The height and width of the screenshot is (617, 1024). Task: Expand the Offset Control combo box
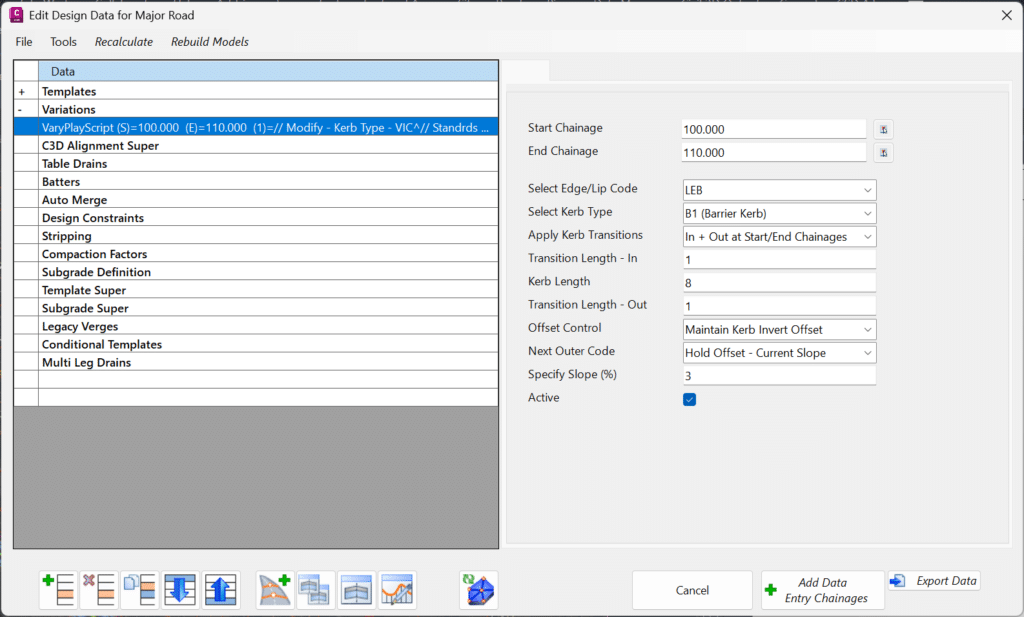point(779,330)
